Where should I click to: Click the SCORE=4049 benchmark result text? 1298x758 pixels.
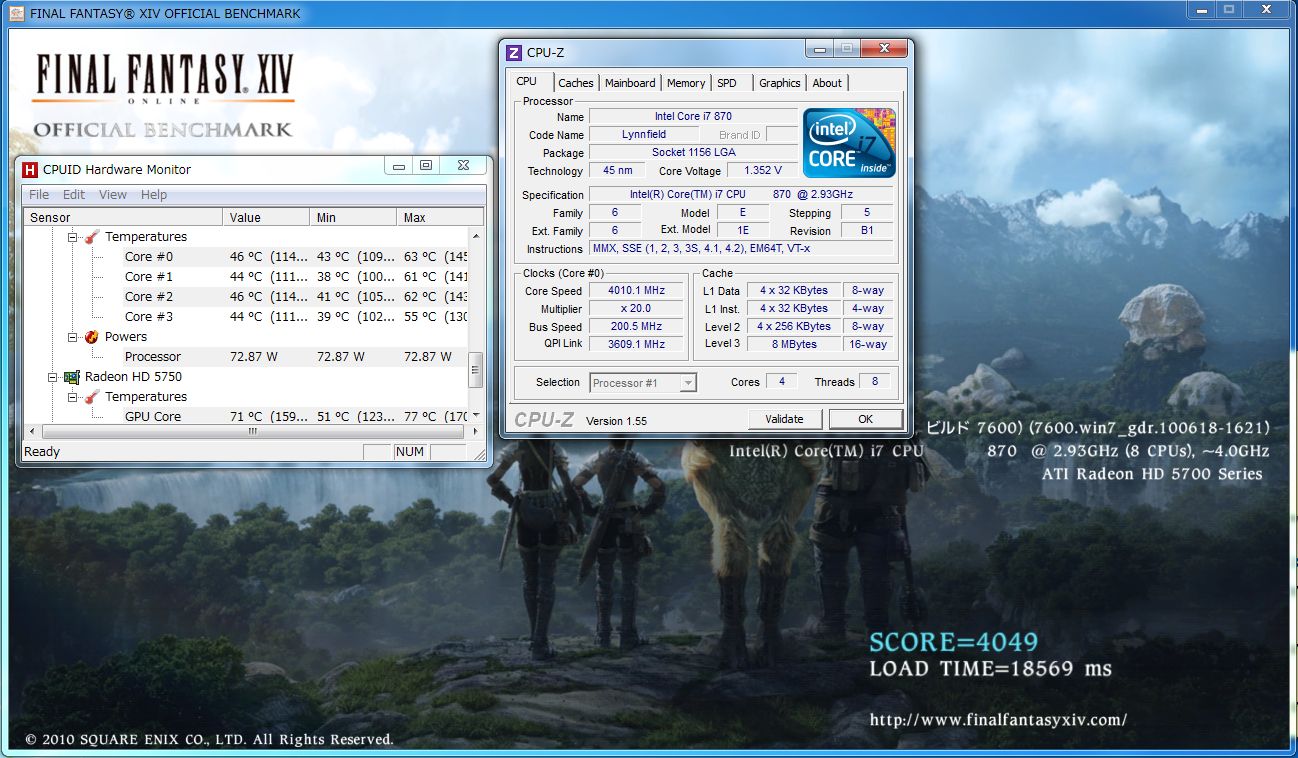[953, 642]
